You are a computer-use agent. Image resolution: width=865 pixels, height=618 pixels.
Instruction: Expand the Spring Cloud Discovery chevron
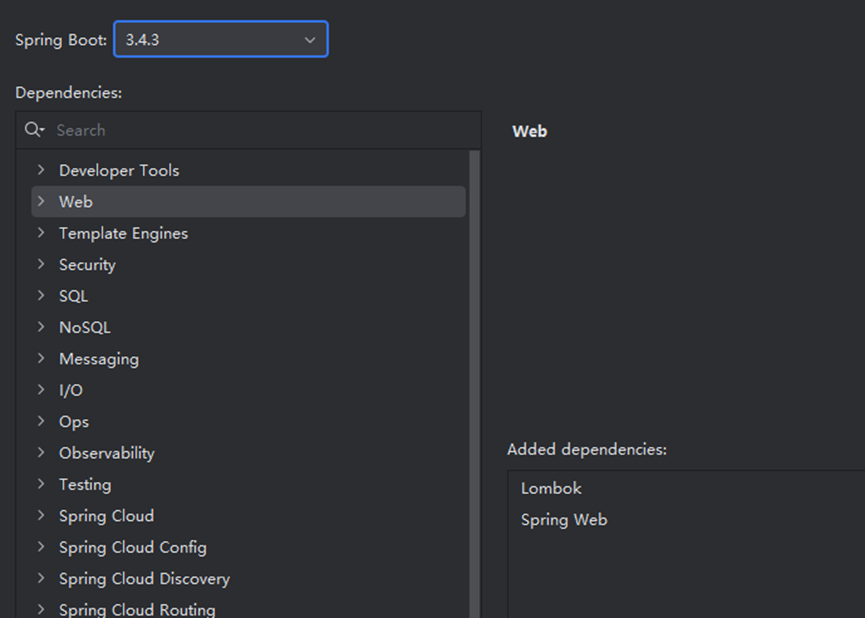click(41, 579)
